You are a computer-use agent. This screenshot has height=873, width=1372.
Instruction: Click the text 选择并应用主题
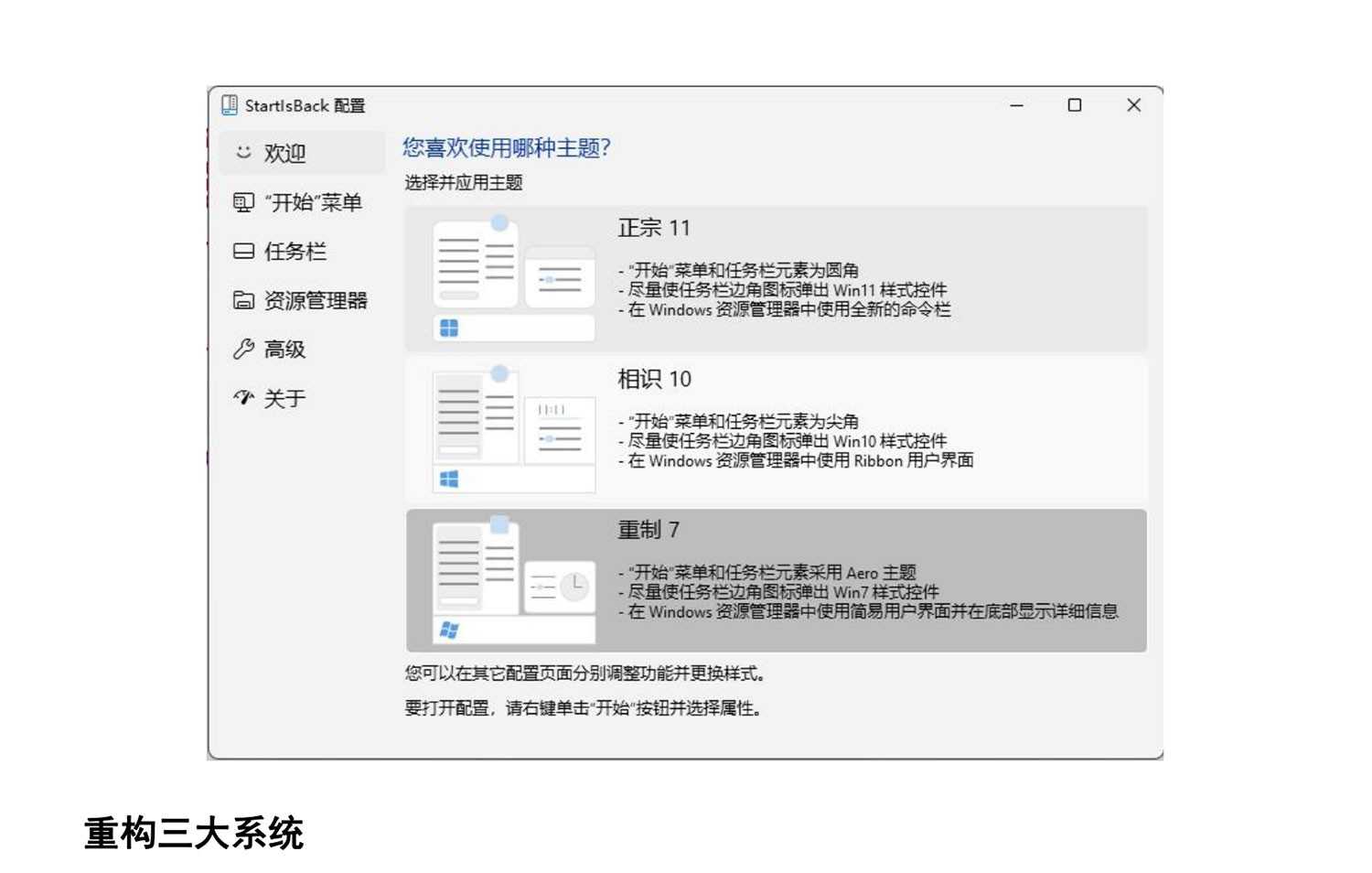464,182
